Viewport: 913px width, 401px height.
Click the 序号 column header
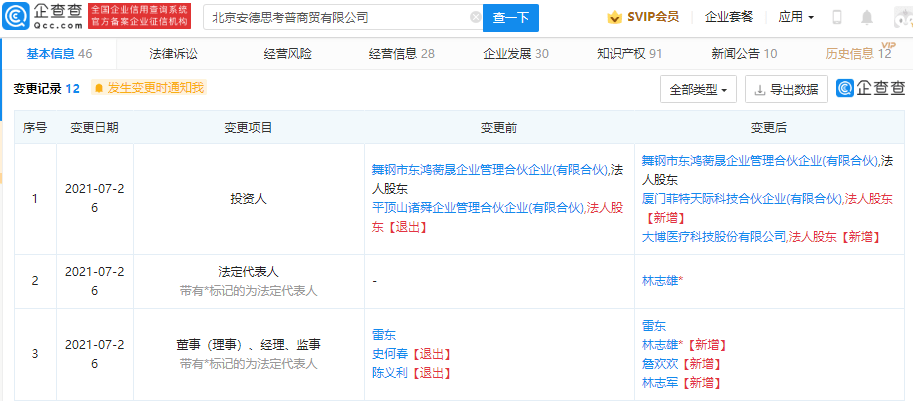point(35,127)
